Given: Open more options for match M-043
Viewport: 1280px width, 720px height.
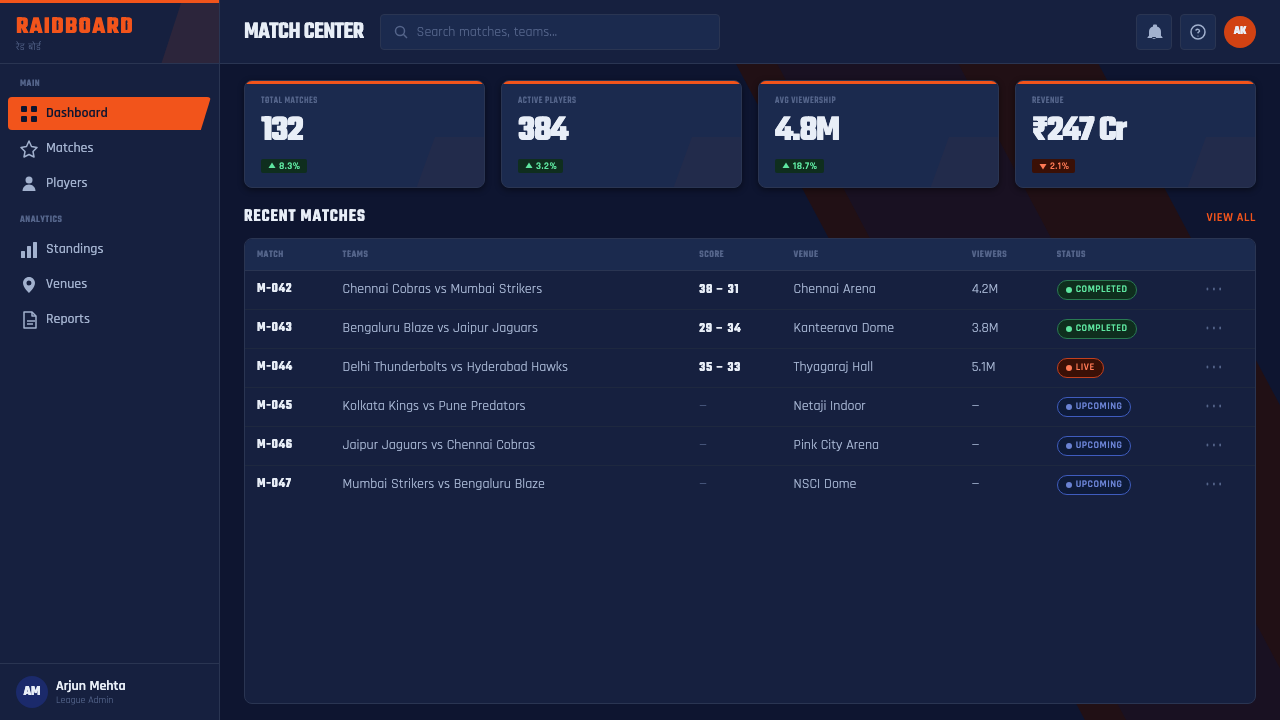Looking at the screenshot, I should pyautogui.click(x=1214, y=328).
